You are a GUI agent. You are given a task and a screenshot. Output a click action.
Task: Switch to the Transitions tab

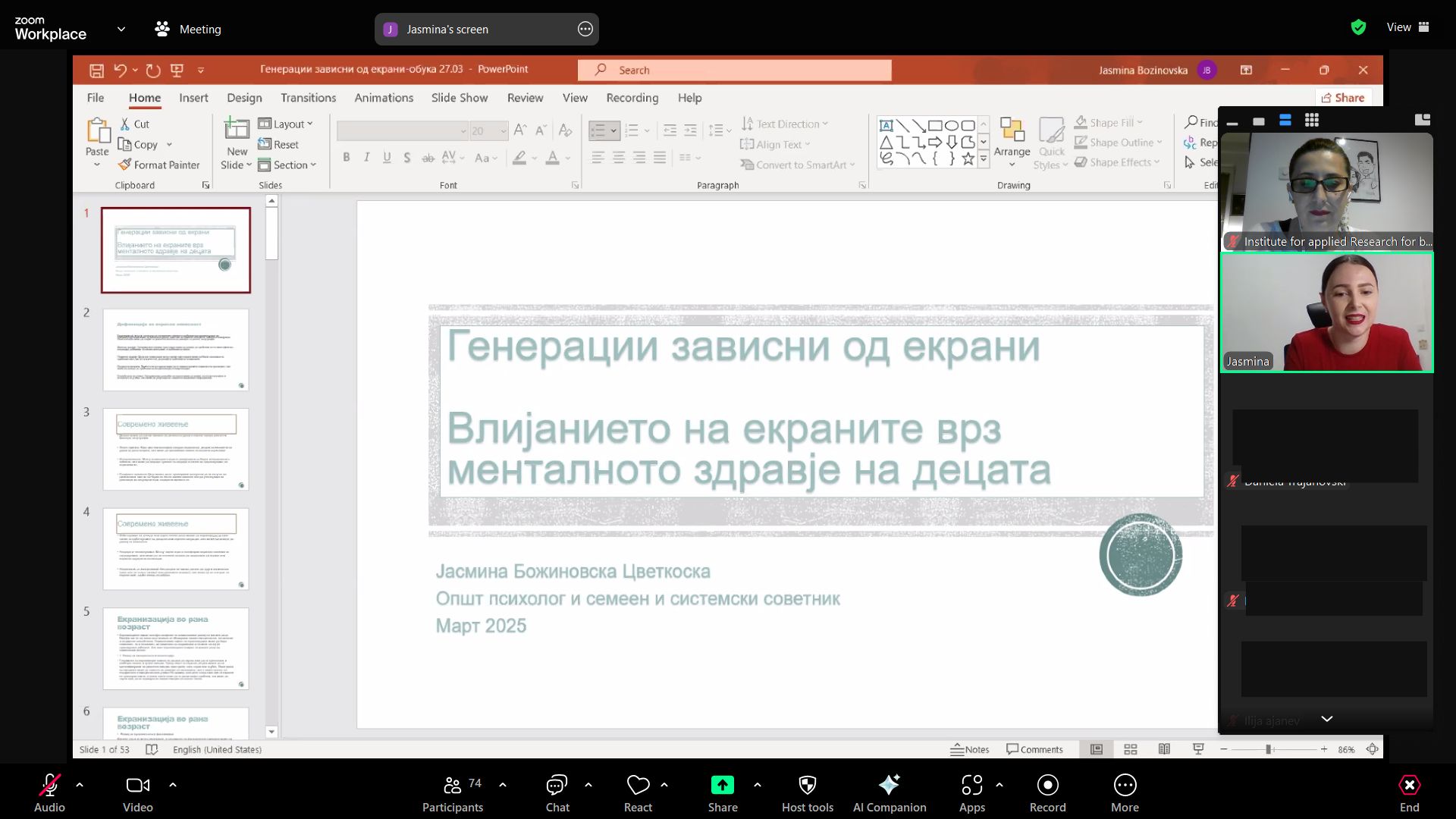(x=308, y=98)
